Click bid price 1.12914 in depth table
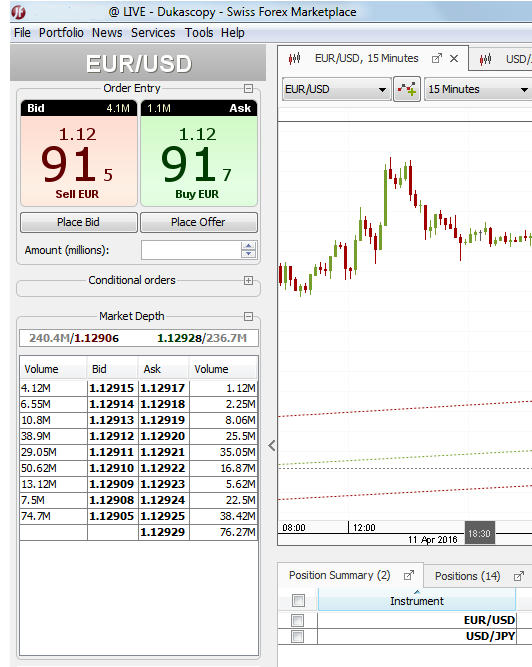 click(x=111, y=404)
